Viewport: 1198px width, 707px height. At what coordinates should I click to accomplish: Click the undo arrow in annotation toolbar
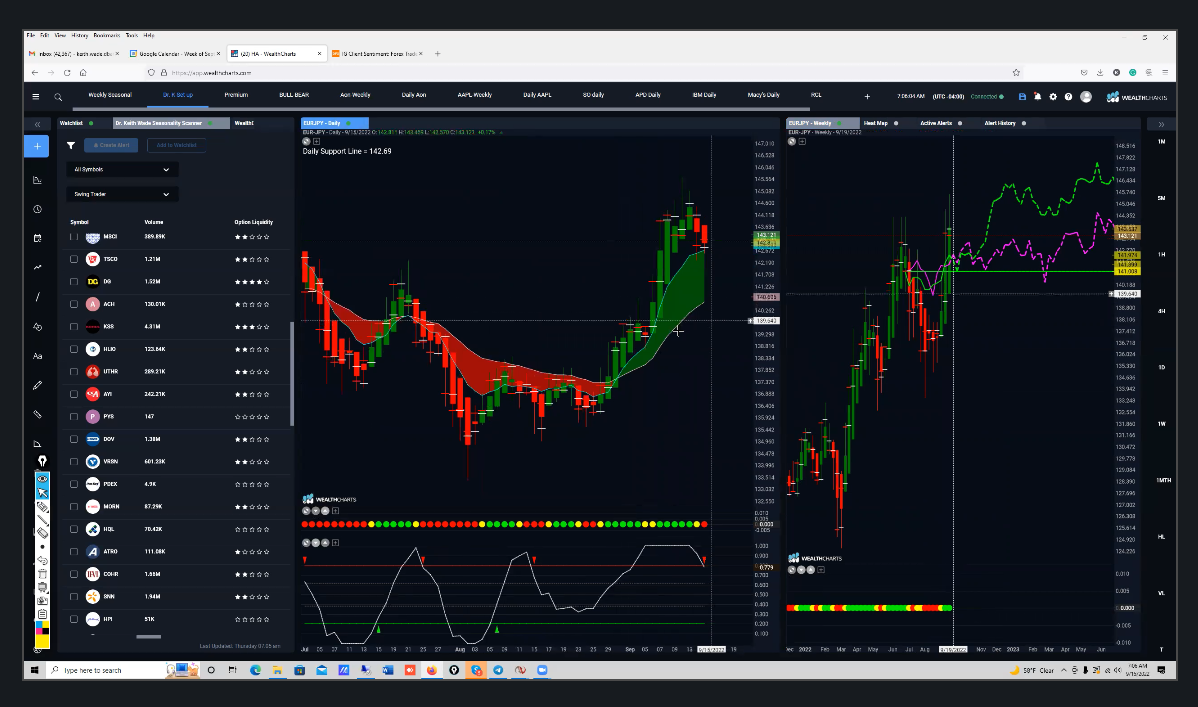click(x=43, y=560)
